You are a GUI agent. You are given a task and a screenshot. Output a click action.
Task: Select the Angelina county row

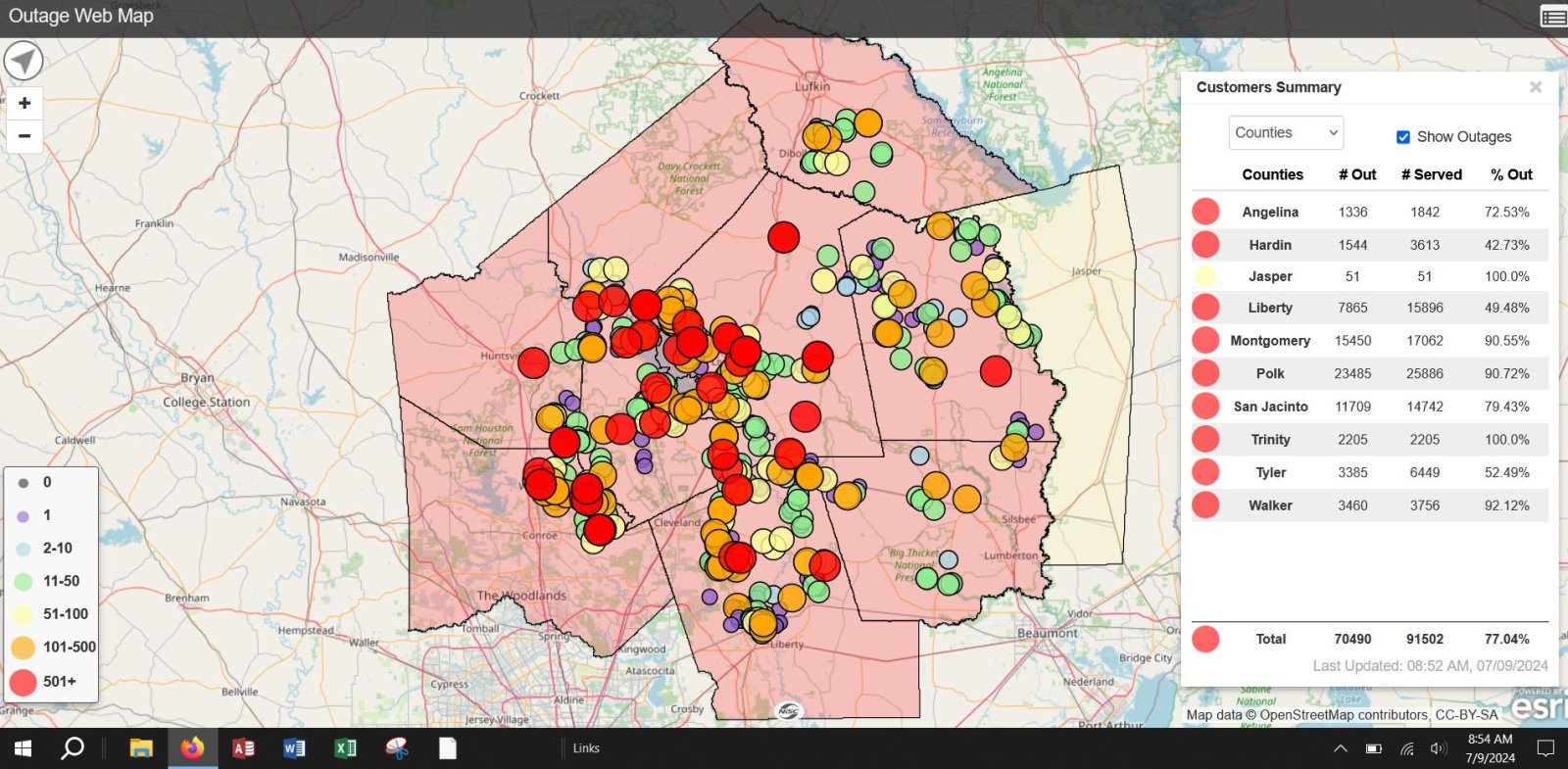tap(1370, 212)
